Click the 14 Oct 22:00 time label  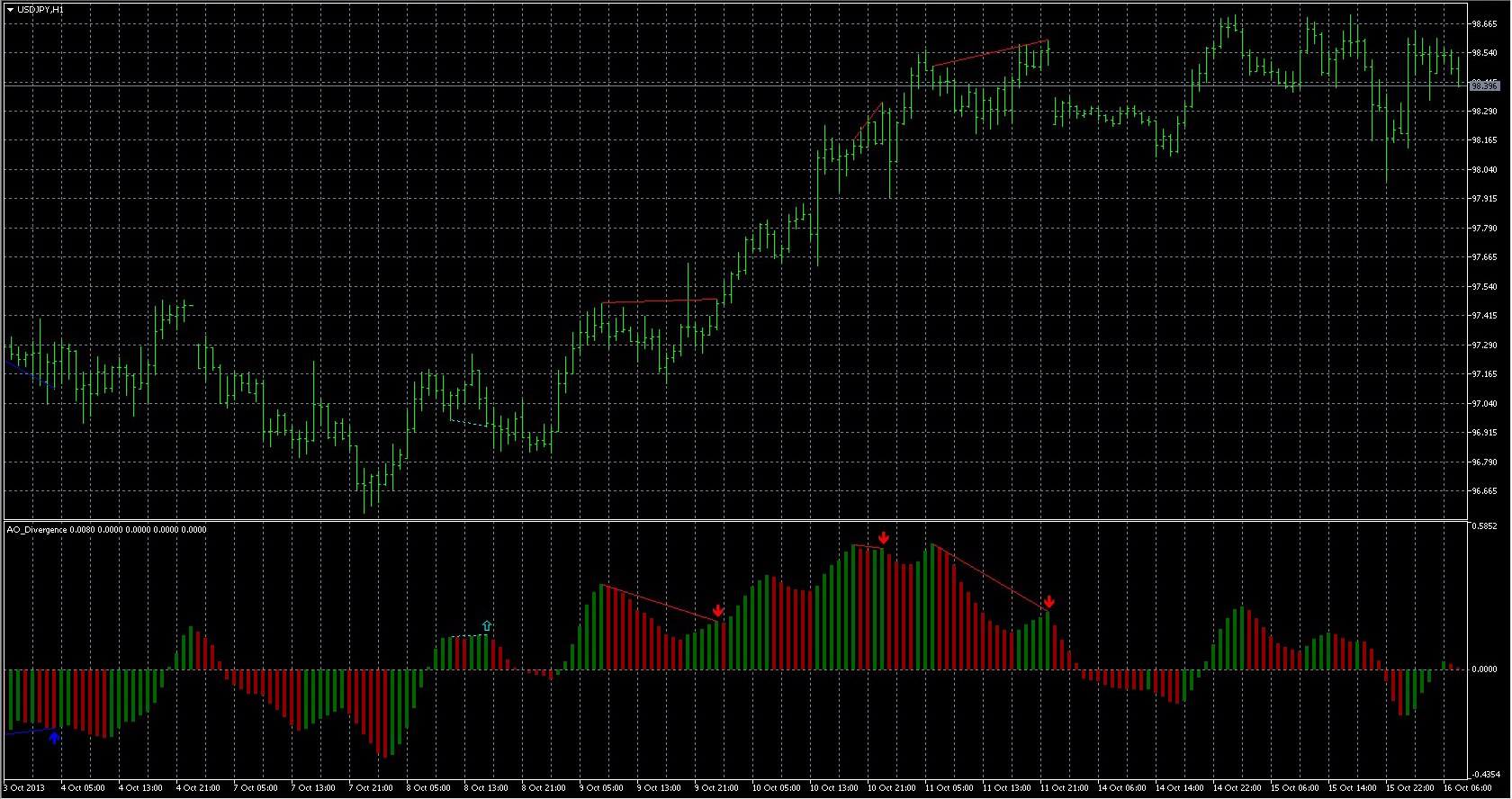[x=1237, y=788]
